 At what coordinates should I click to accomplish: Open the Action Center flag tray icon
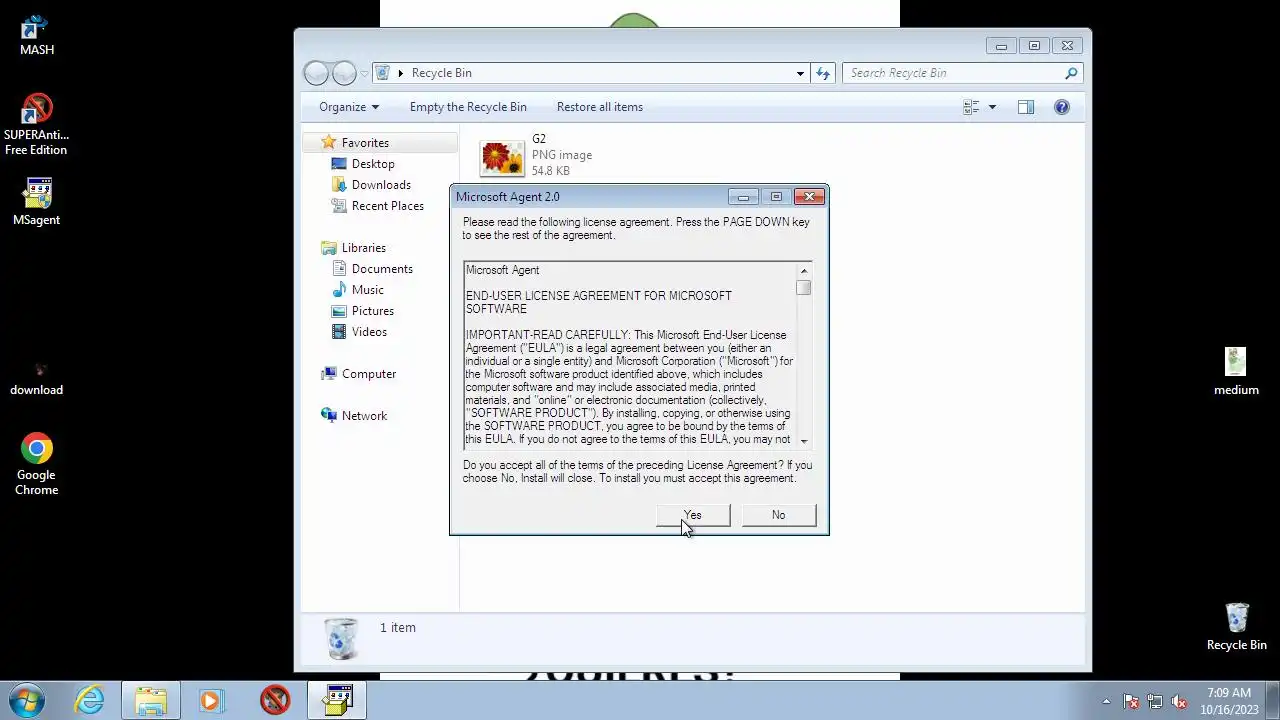point(1131,701)
